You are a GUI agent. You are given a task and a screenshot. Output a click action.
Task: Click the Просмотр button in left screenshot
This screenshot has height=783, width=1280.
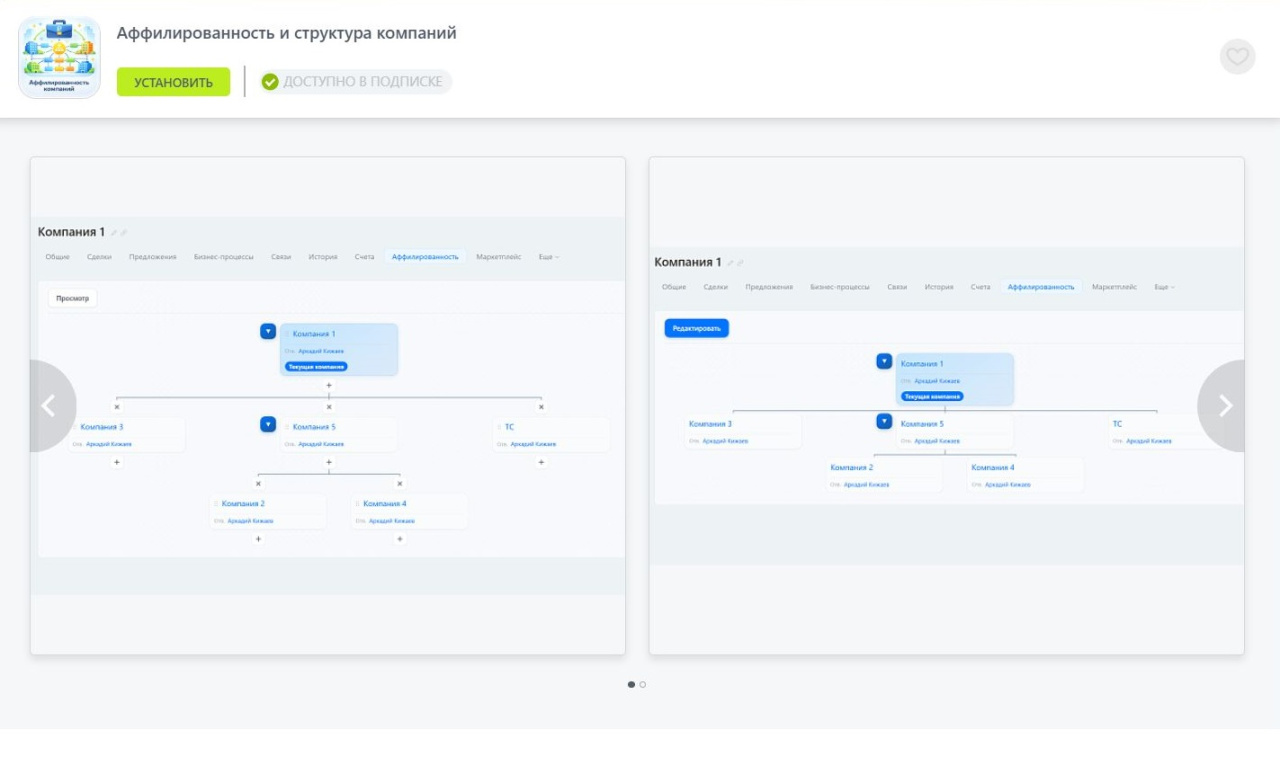click(72, 298)
